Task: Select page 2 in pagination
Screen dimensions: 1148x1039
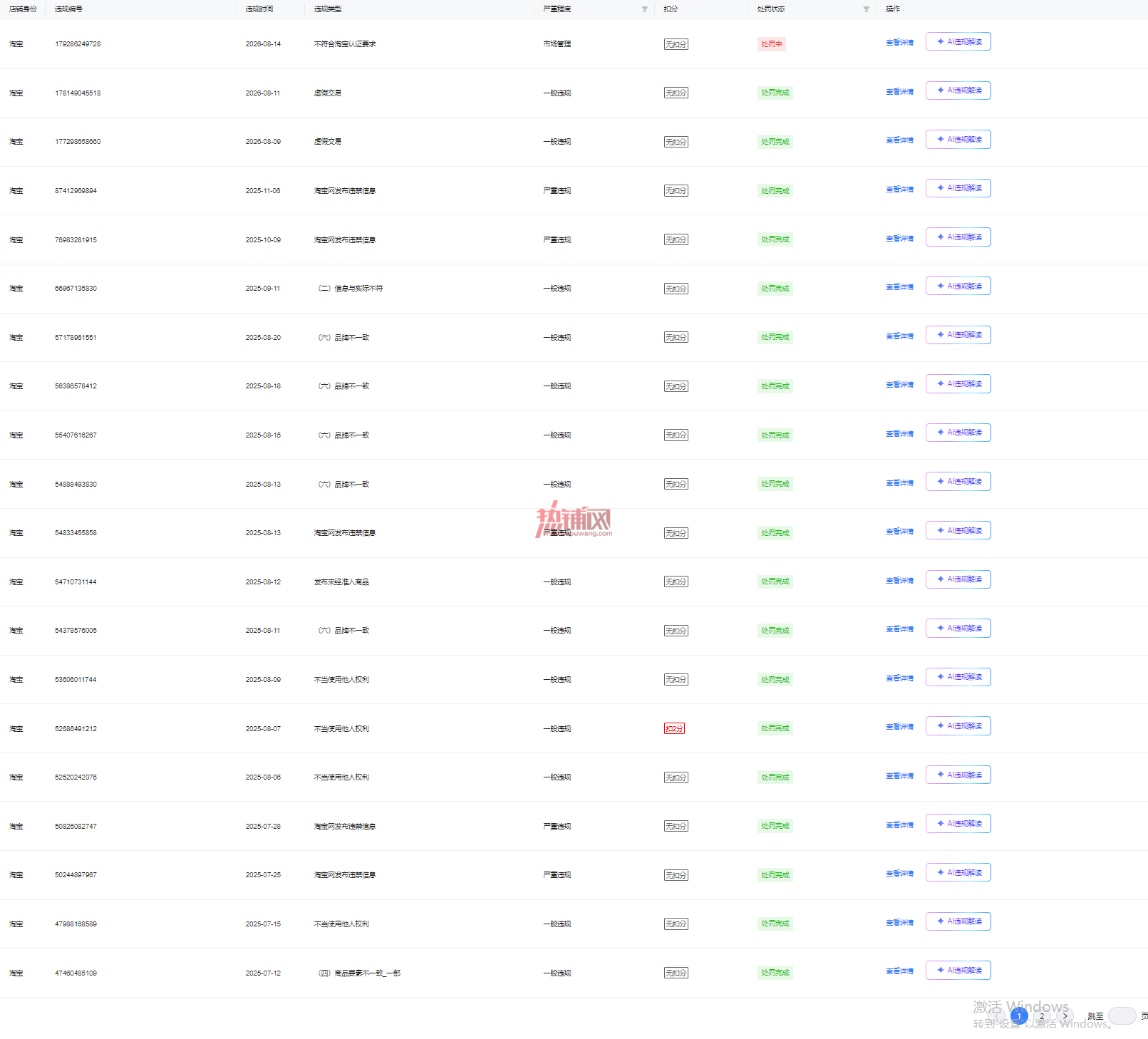Action: tap(1042, 1016)
